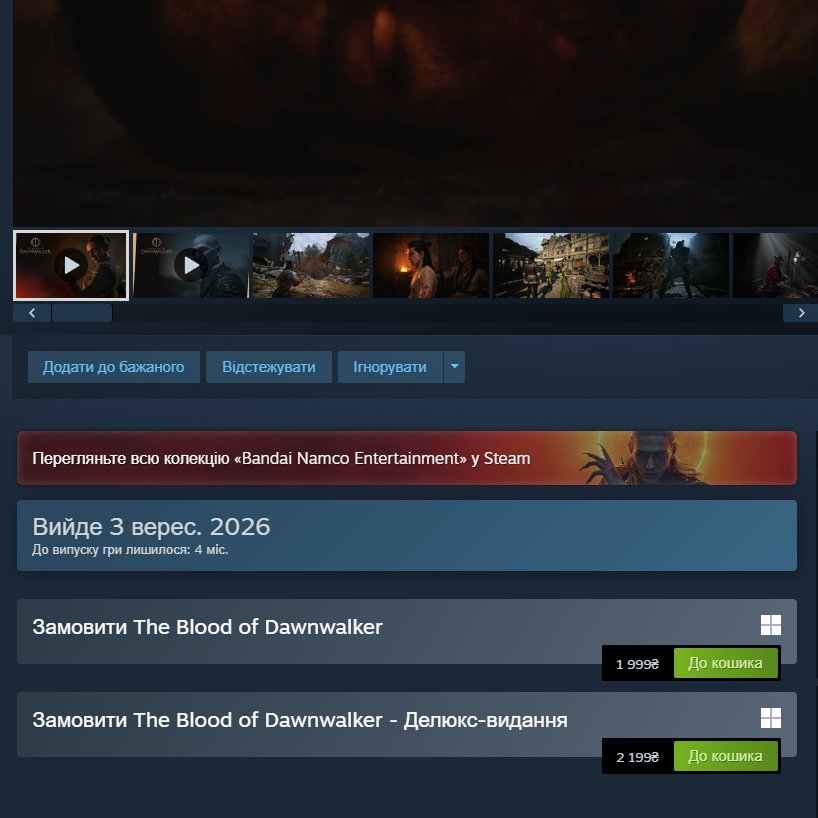Click Windows icon for standard edition
Viewport: 818px width, 818px height.
click(x=771, y=625)
